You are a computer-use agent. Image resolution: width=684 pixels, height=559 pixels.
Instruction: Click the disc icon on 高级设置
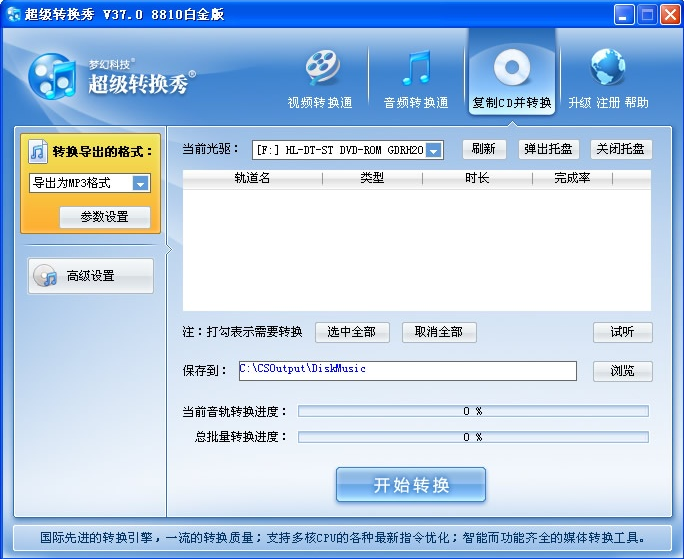(x=45, y=276)
